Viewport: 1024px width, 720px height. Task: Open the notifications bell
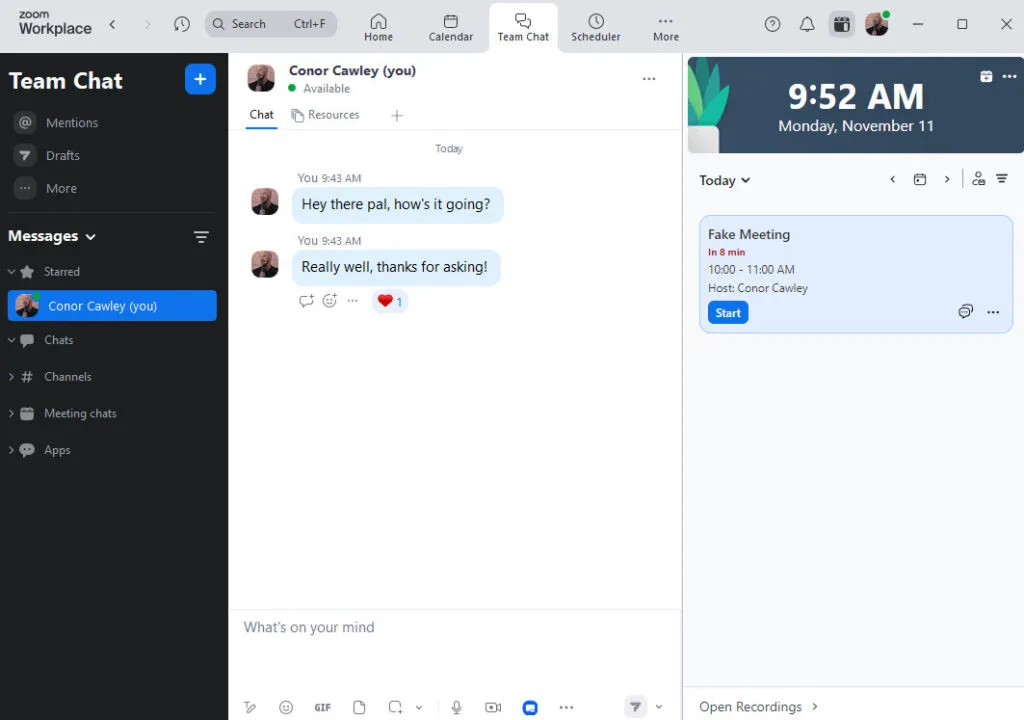[807, 24]
